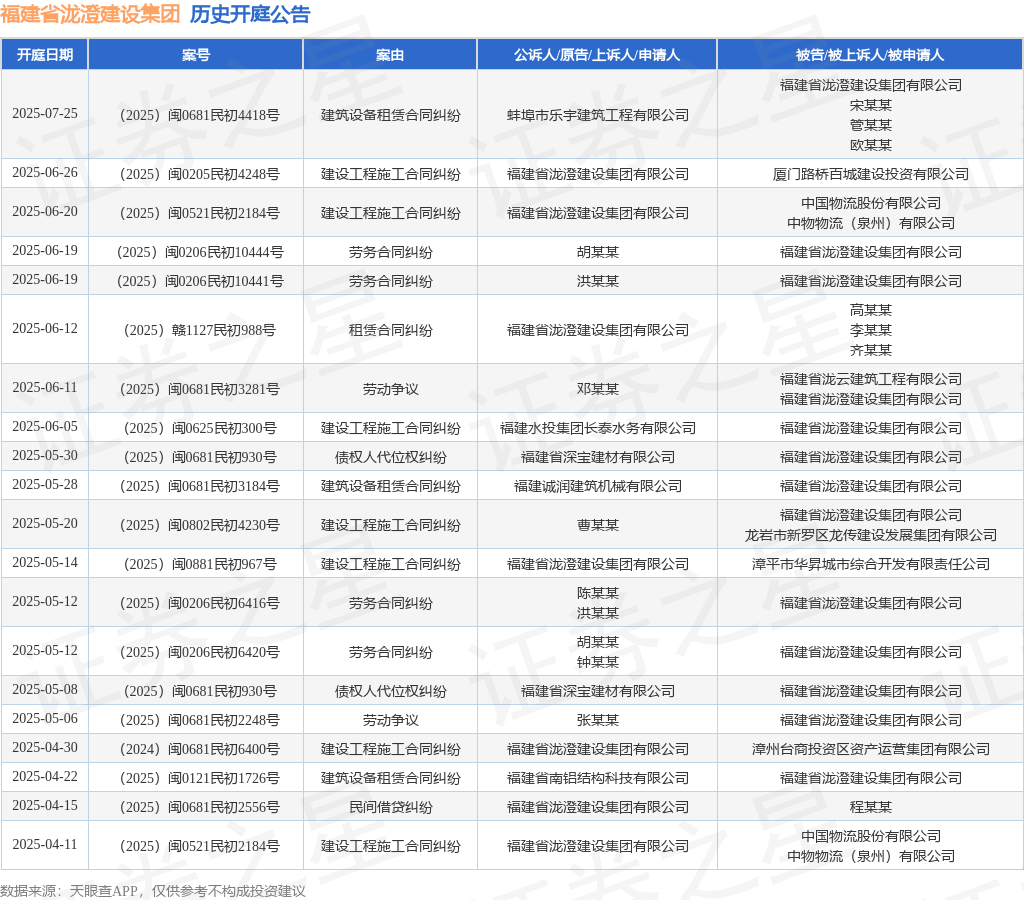Image resolution: width=1024 pixels, height=900 pixels.
Task: Click defendant name 管某某
Action: (871, 125)
